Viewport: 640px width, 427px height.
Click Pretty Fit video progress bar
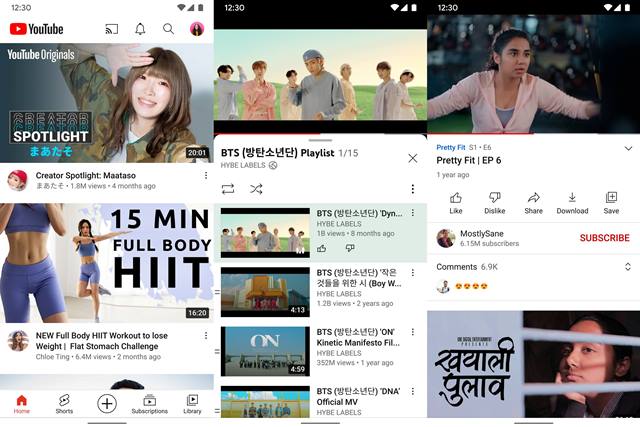pos(533,133)
